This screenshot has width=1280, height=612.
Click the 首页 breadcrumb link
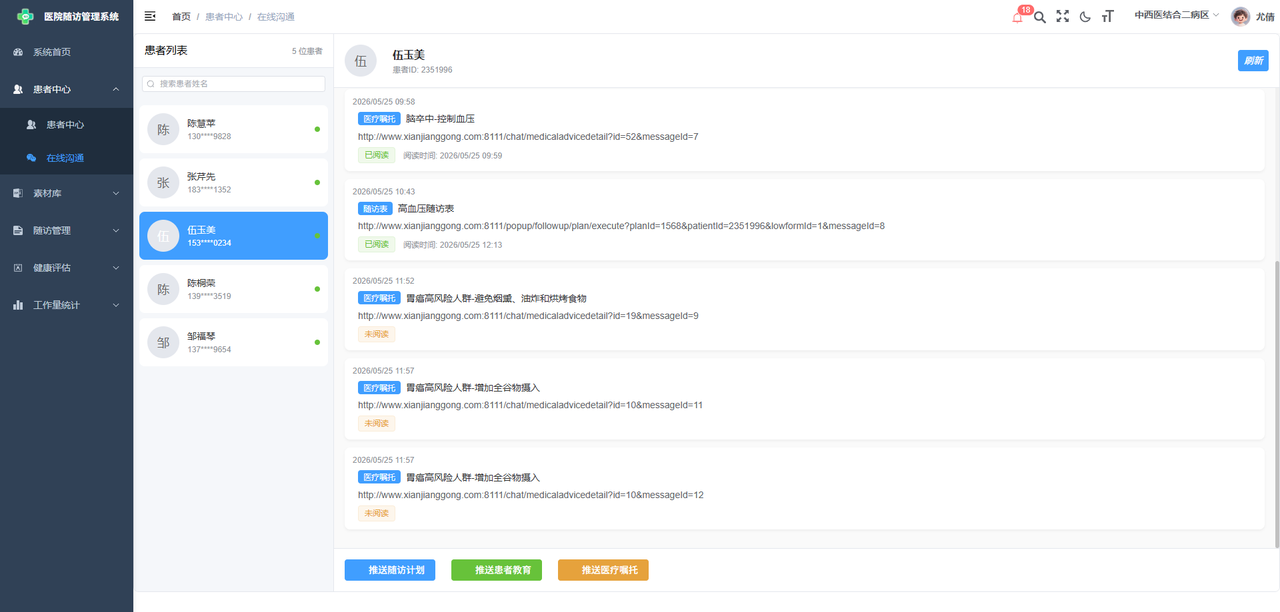pyautogui.click(x=181, y=17)
